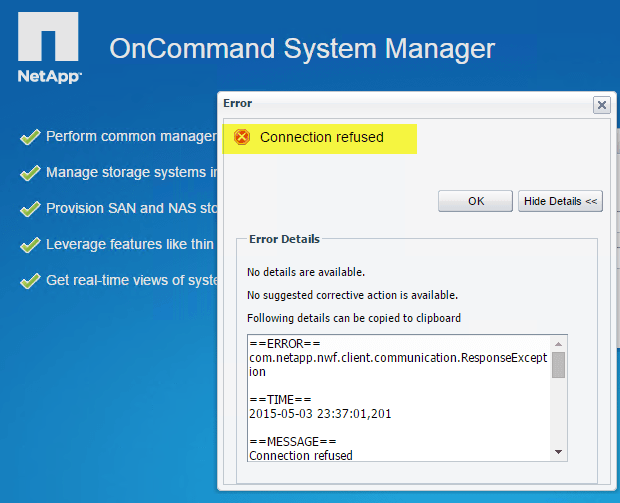
Task: Click the Error Details group label
Action: point(284,239)
